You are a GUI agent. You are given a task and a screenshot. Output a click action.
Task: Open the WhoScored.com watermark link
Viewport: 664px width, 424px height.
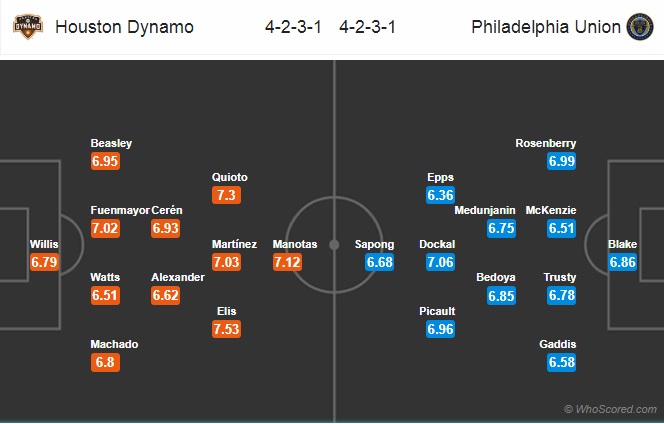(610, 409)
